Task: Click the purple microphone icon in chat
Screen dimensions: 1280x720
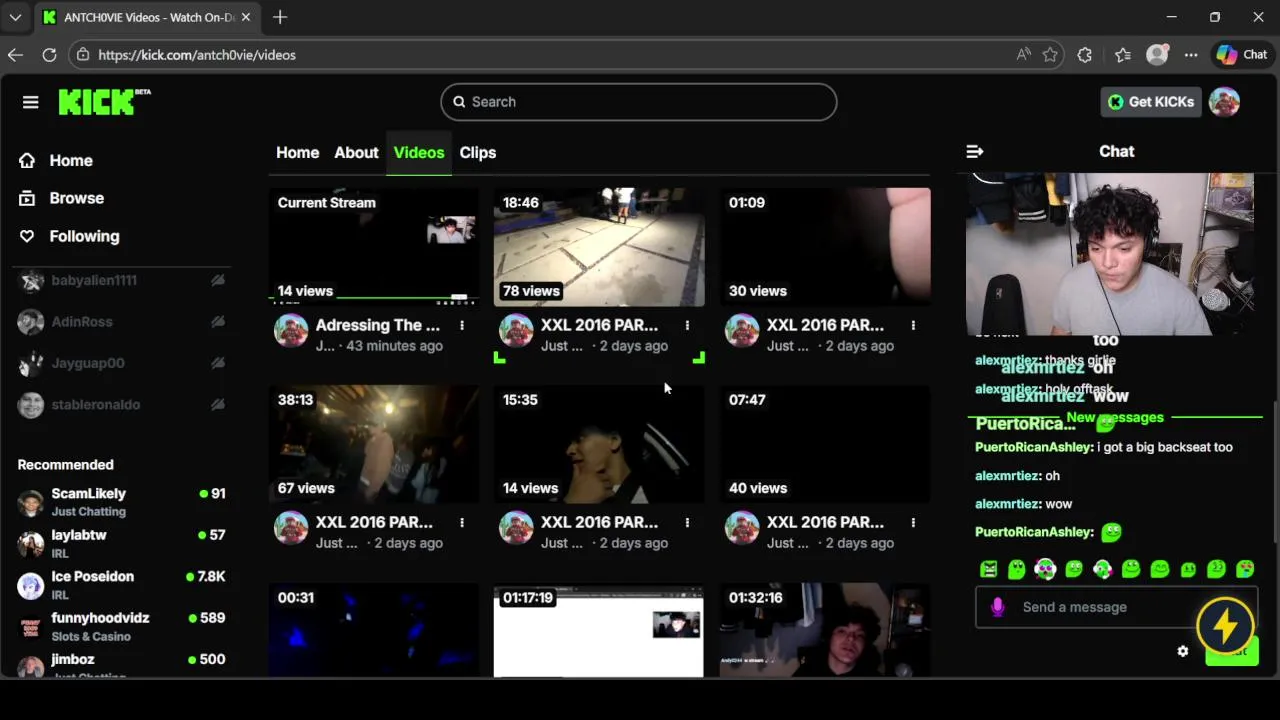Action: tap(997, 607)
